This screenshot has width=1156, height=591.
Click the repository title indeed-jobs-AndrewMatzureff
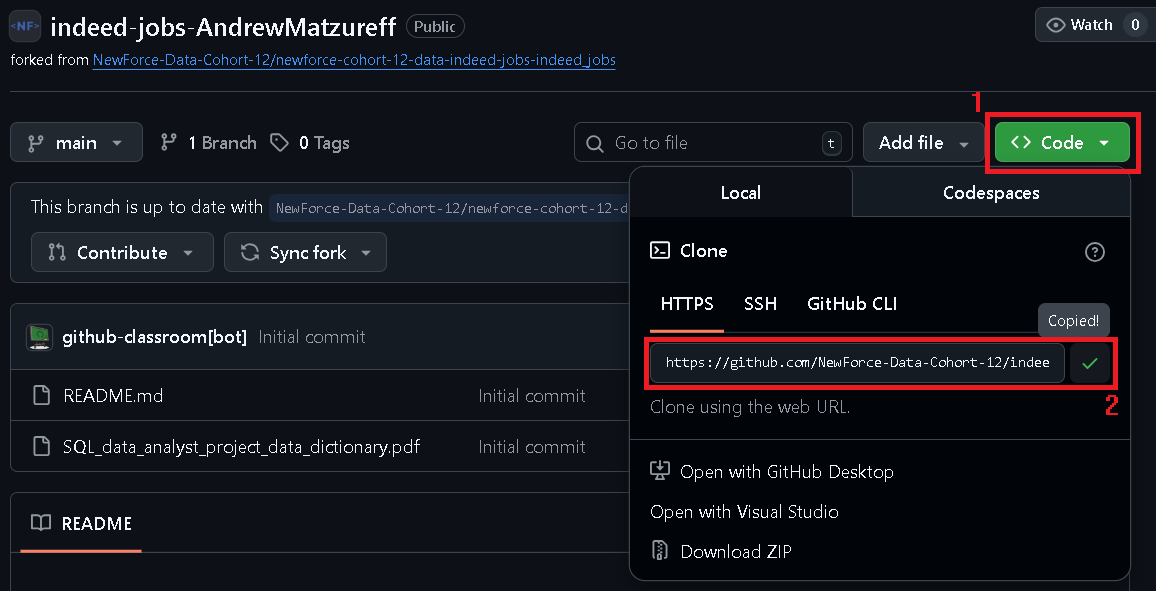tap(223, 27)
